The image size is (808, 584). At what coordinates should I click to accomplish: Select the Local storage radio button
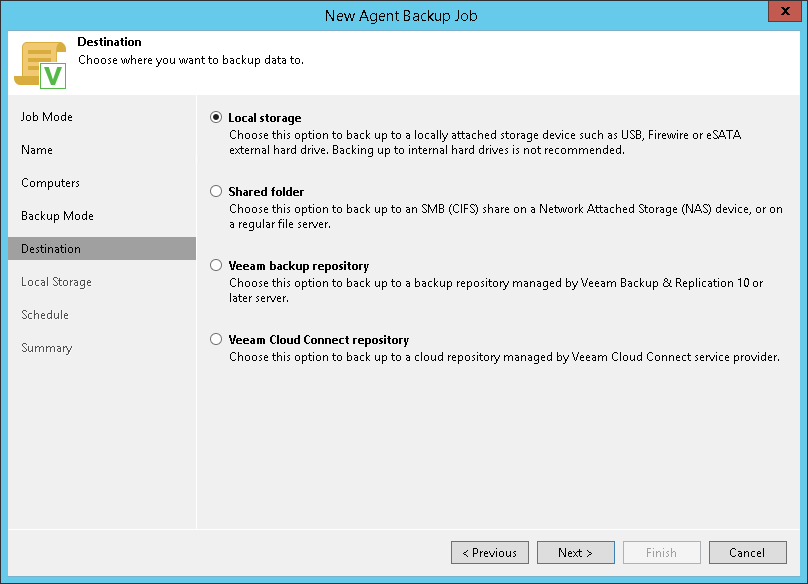click(216, 118)
